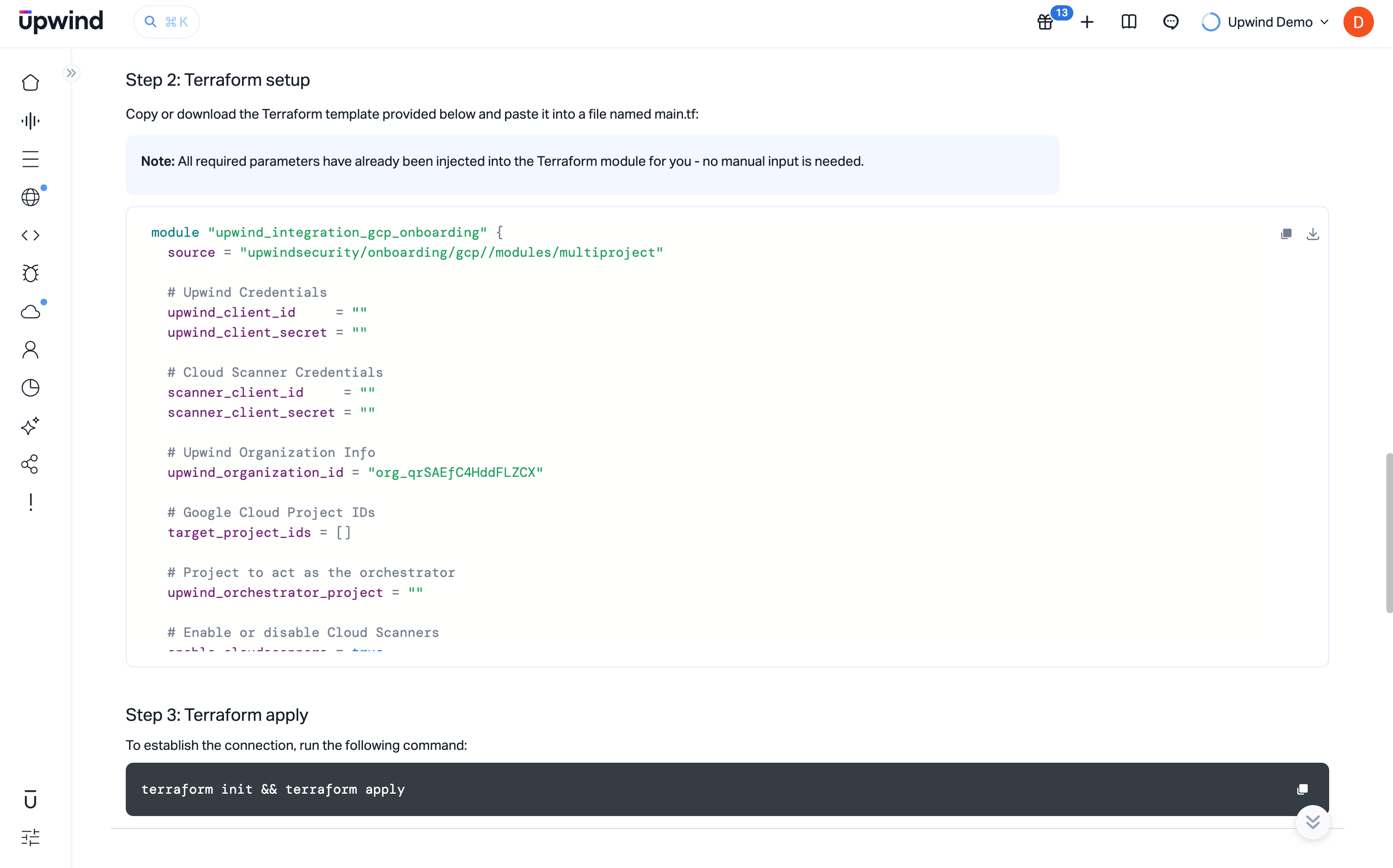Expand the sidebar with double chevron
The height and width of the screenshot is (868, 1393).
pyautogui.click(x=71, y=73)
